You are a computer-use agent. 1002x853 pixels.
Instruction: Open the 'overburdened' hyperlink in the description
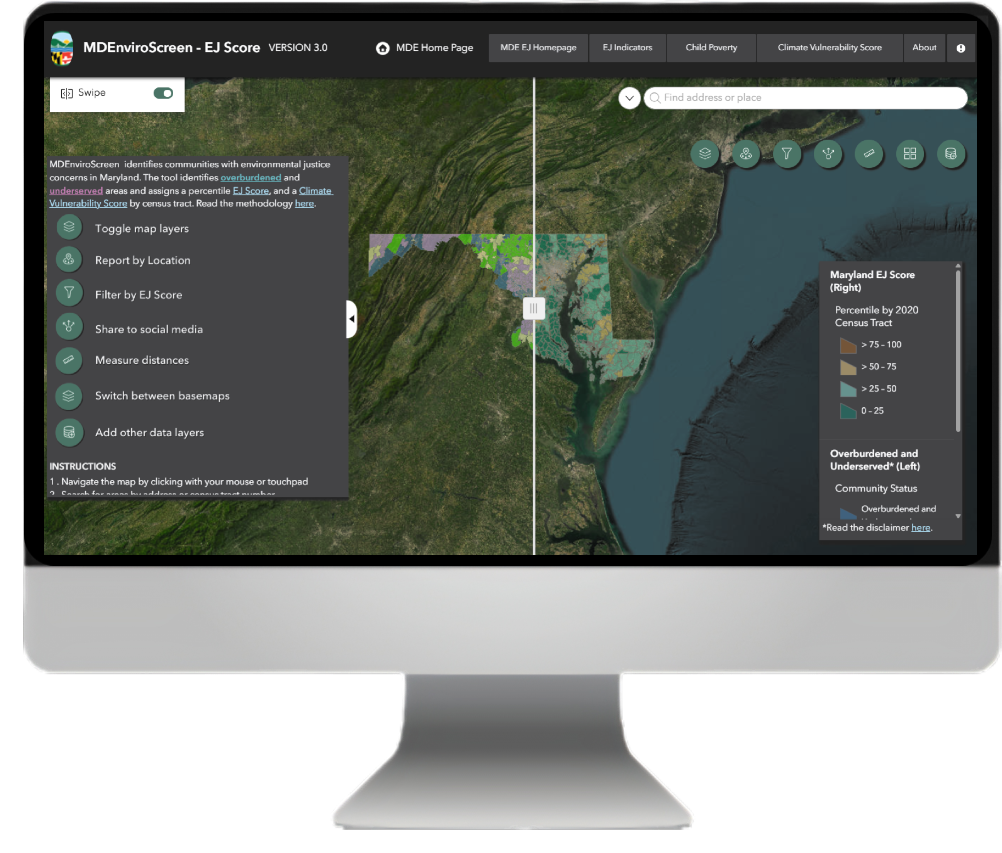tap(251, 177)
